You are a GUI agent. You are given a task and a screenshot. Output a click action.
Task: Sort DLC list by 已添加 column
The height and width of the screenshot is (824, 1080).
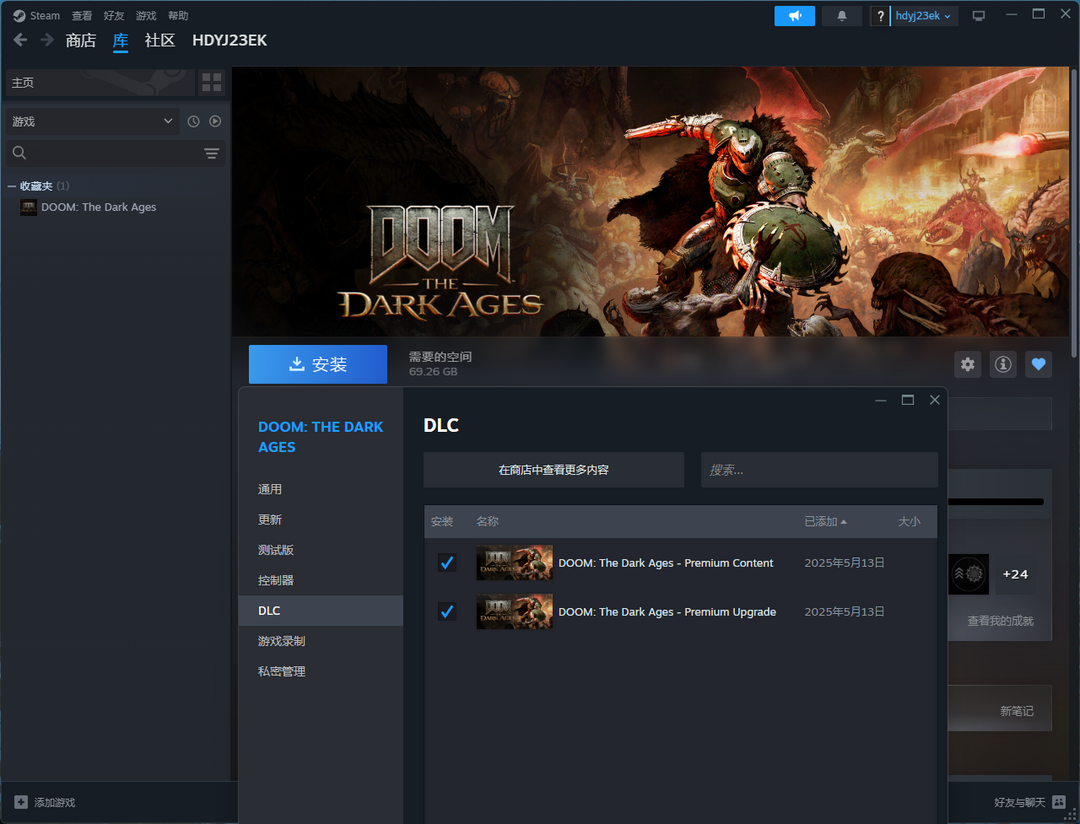(825, 522)
